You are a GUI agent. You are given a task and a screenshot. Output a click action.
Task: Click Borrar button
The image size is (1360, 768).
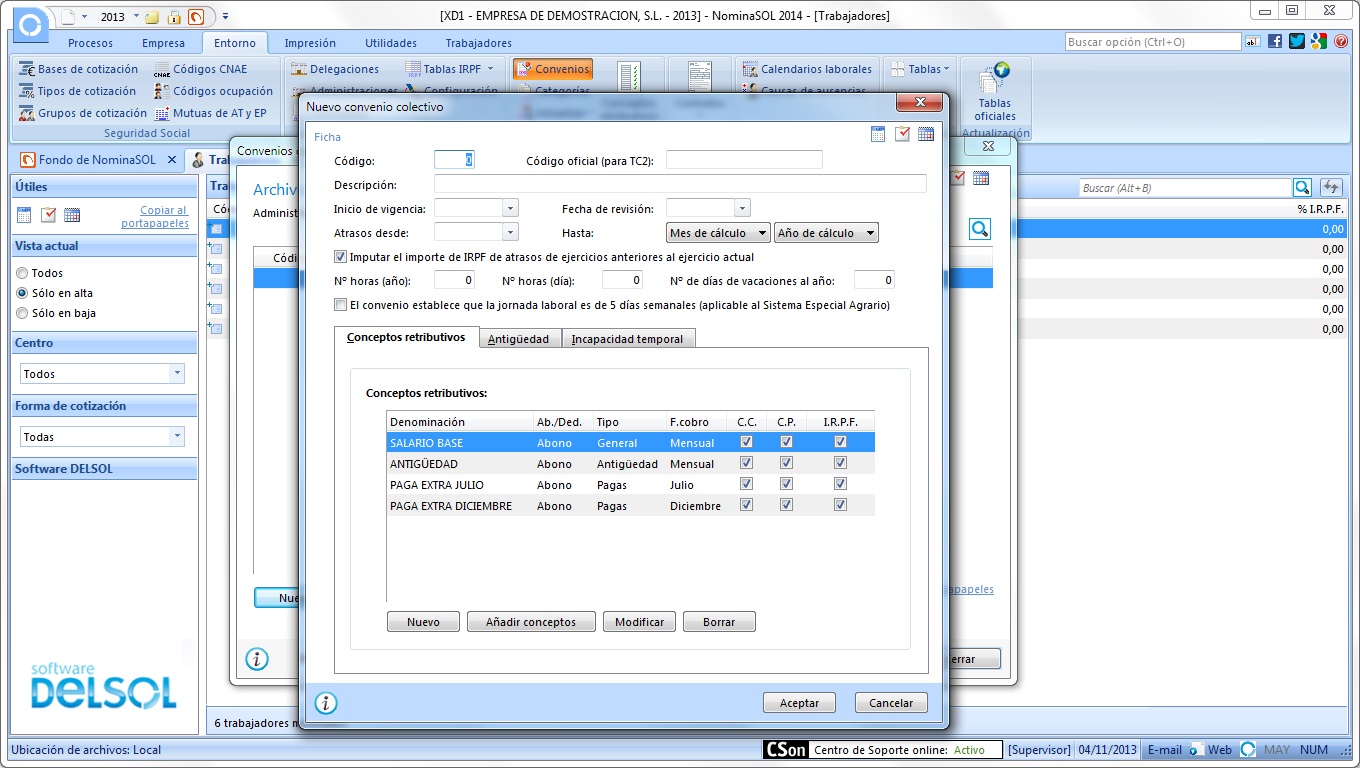point(719,622)
